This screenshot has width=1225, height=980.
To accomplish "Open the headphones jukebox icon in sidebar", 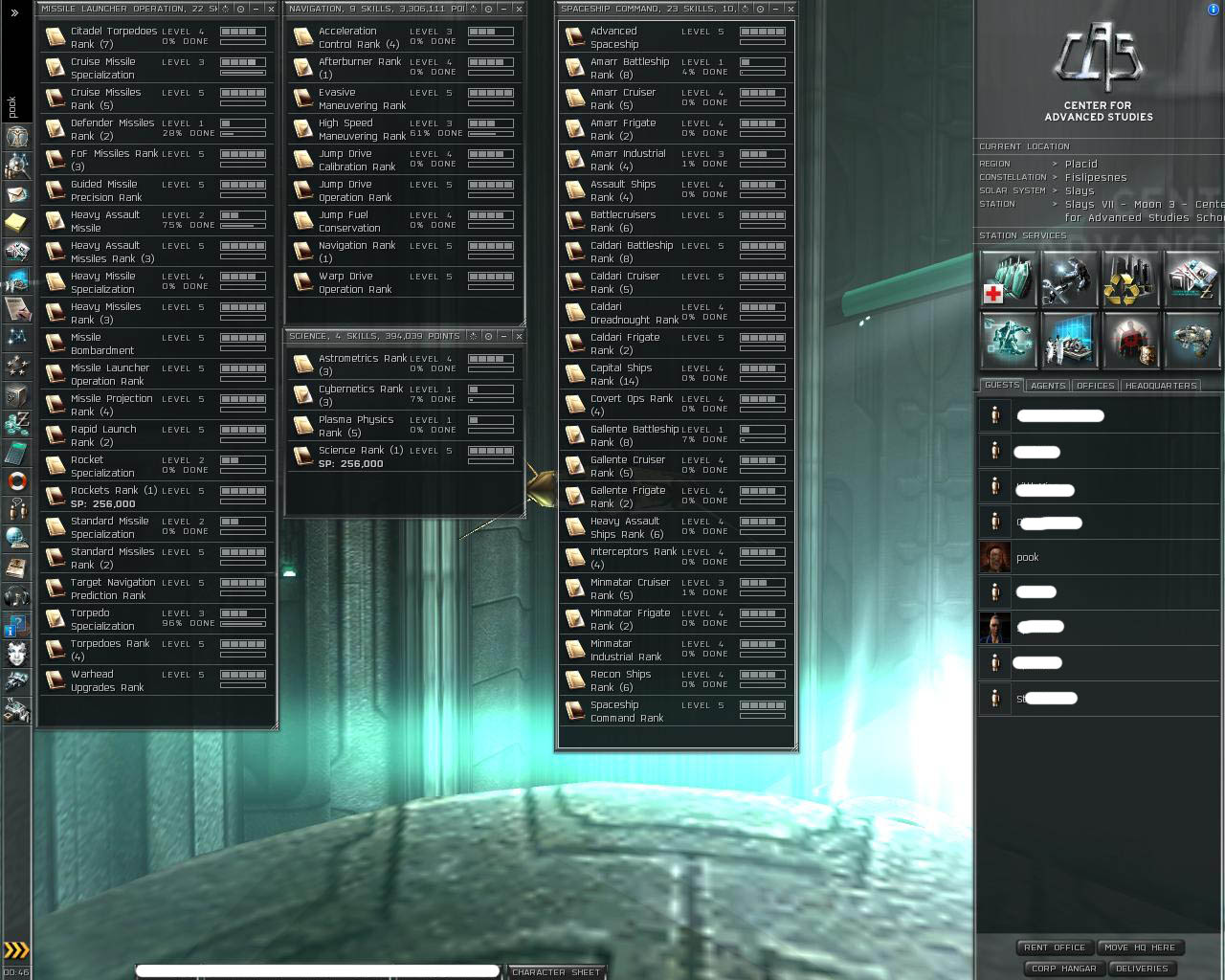I will click(x=17, y=595).
